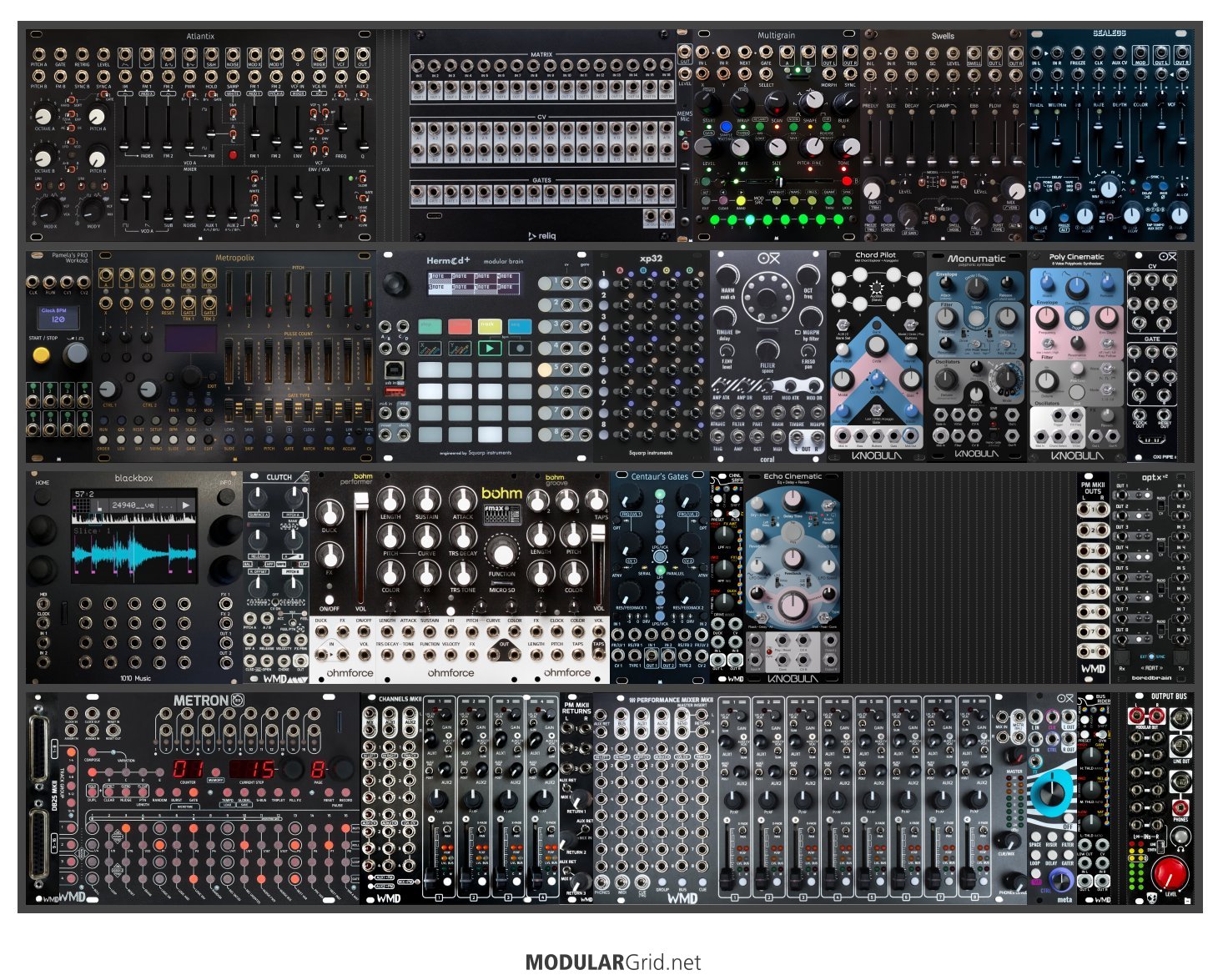Click the Coral center ring knob
The height and width of the screenshot is (980, 1228).
tap(767, 297)
